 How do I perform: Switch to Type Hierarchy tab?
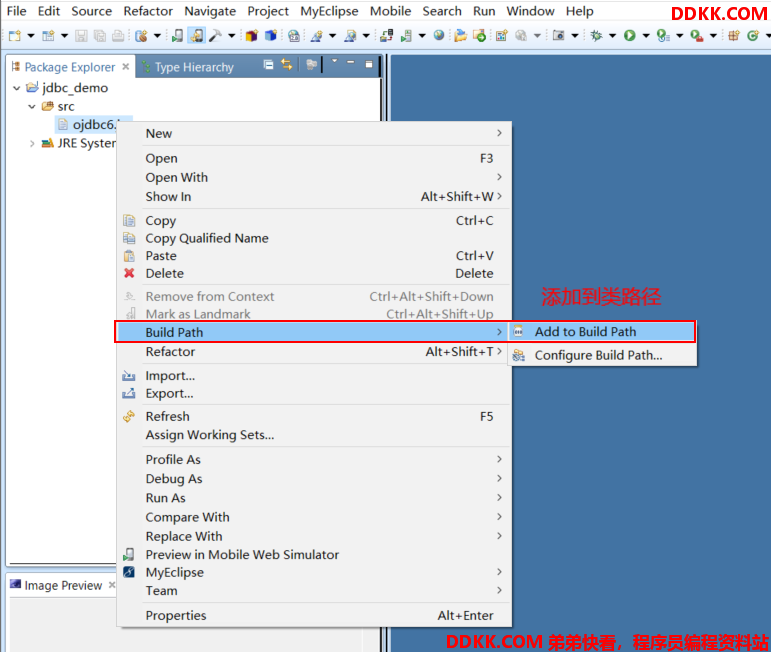click(x=187, y=67)
